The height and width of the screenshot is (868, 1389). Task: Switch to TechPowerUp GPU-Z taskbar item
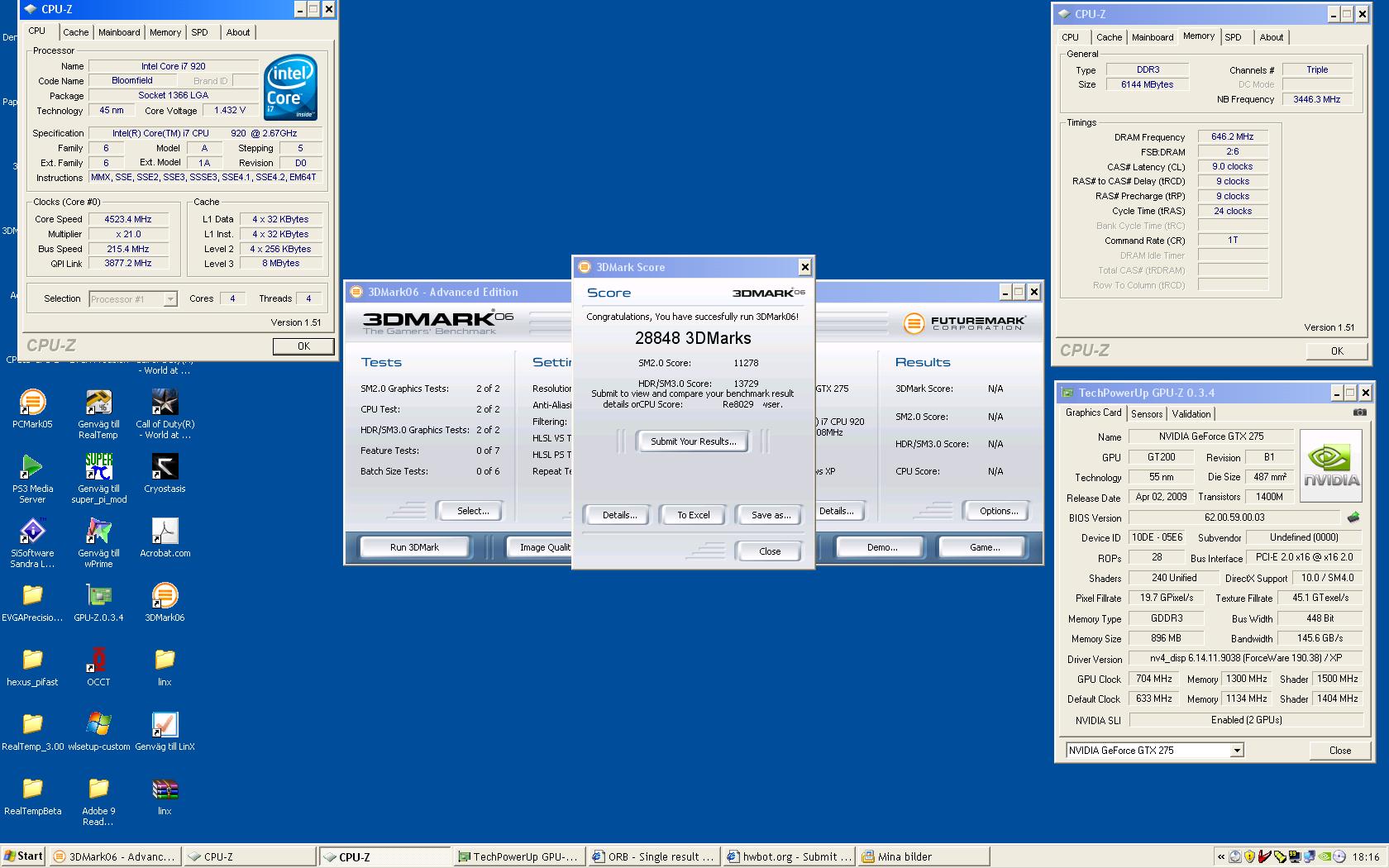518,856
